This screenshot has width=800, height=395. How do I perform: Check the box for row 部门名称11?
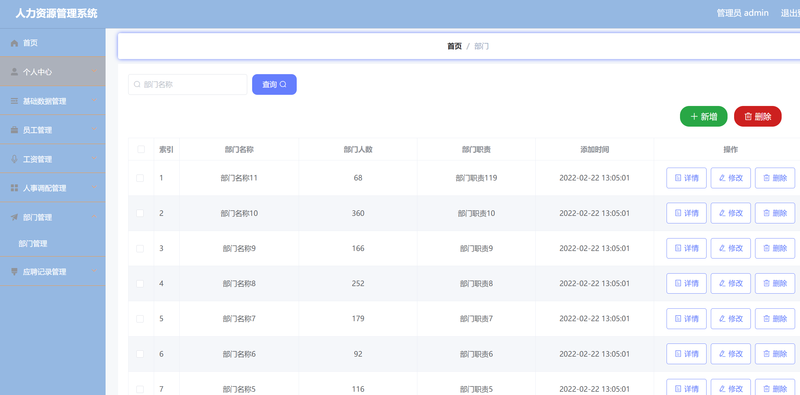pos(140,178)
